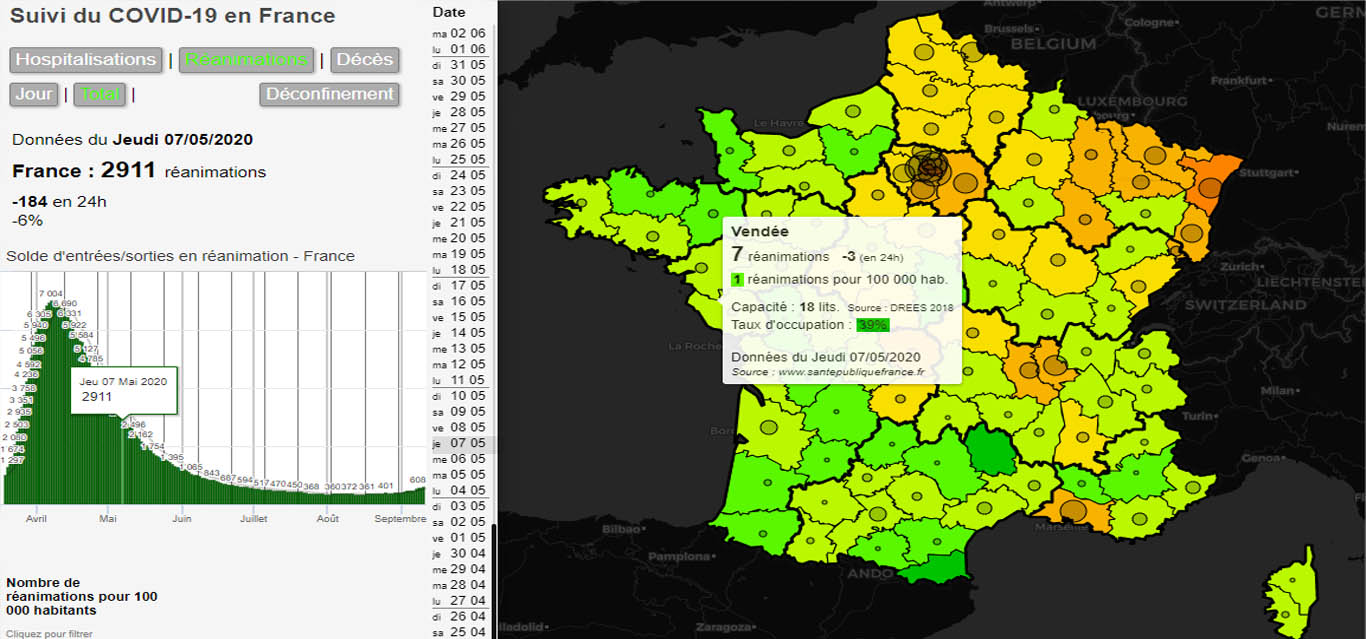Viewport: 1366px width, 639px height.
Task: Choose je 07 05 in the date column
Action: (460, 443)
